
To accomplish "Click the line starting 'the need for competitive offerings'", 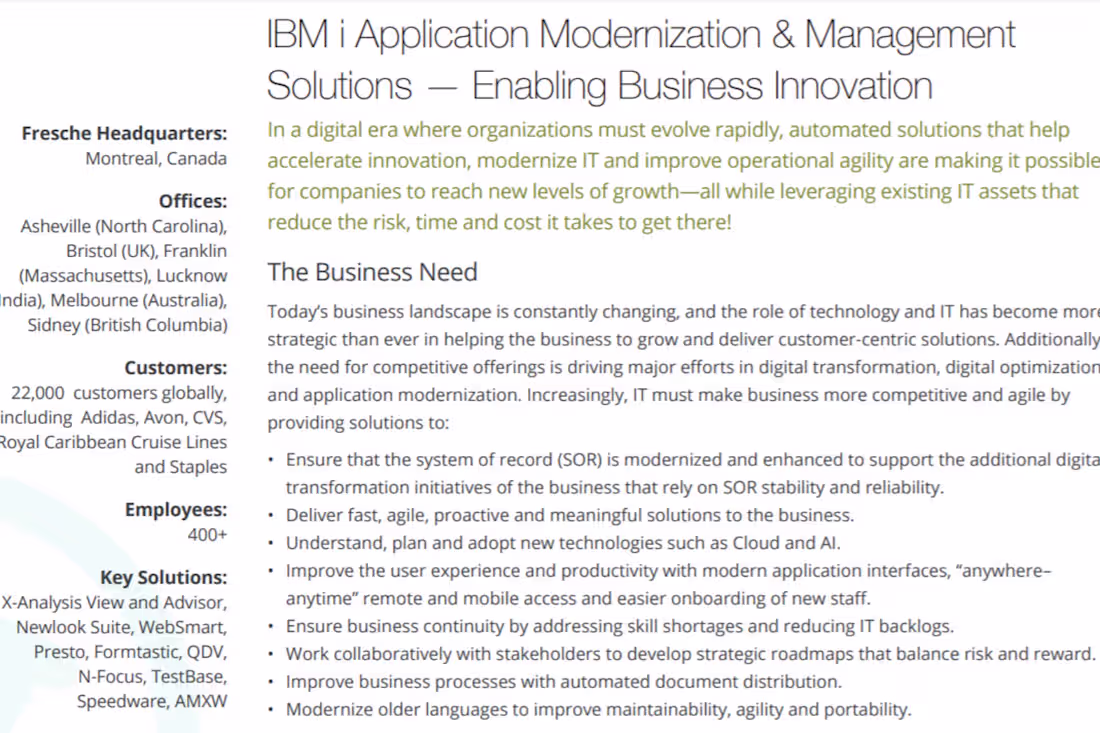I will pyautogui.click(x=683, y=367).
